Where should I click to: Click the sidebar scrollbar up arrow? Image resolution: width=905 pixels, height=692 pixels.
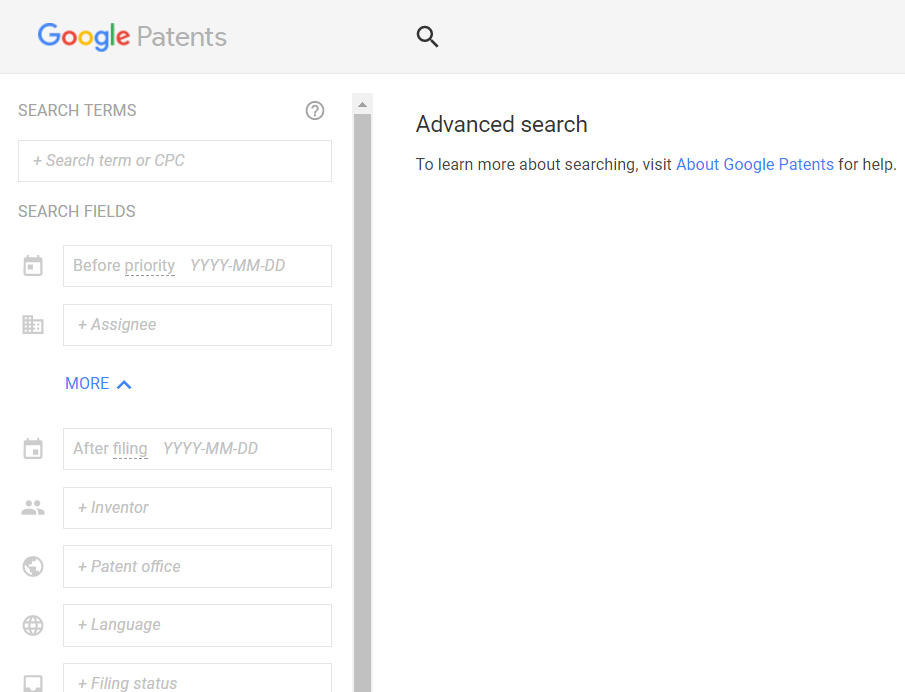click(362, 104)
